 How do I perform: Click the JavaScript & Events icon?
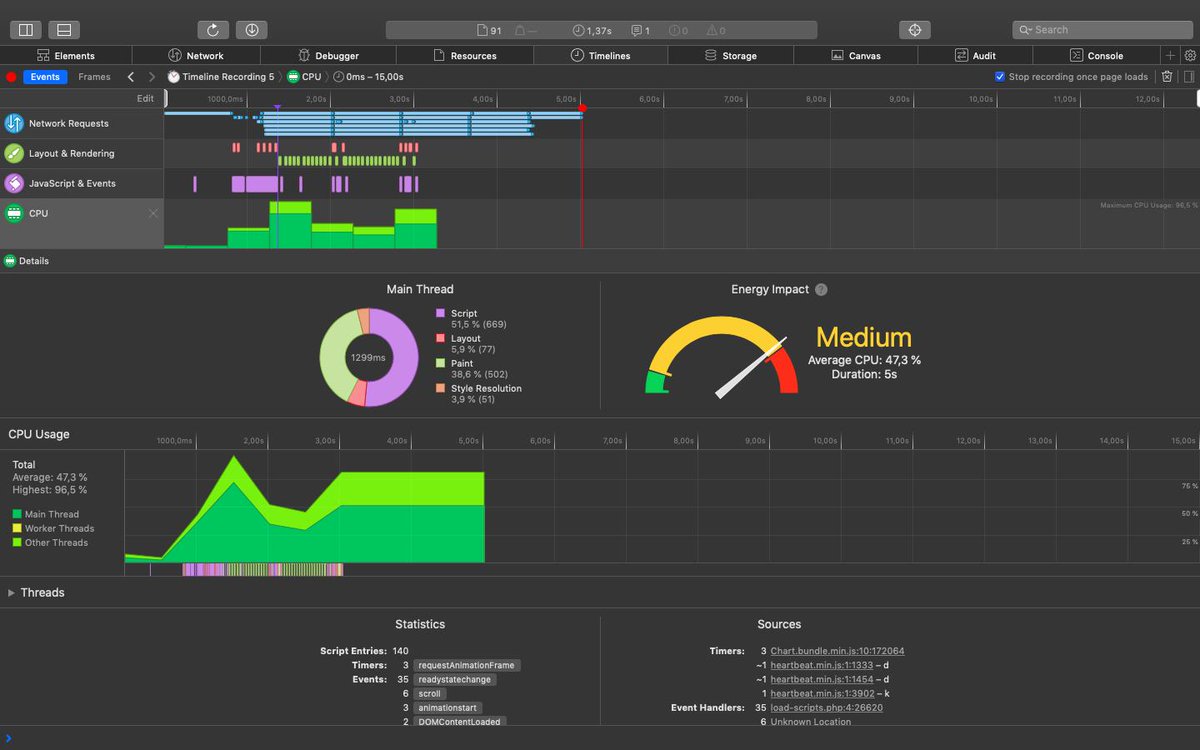[x=14, y=184]
